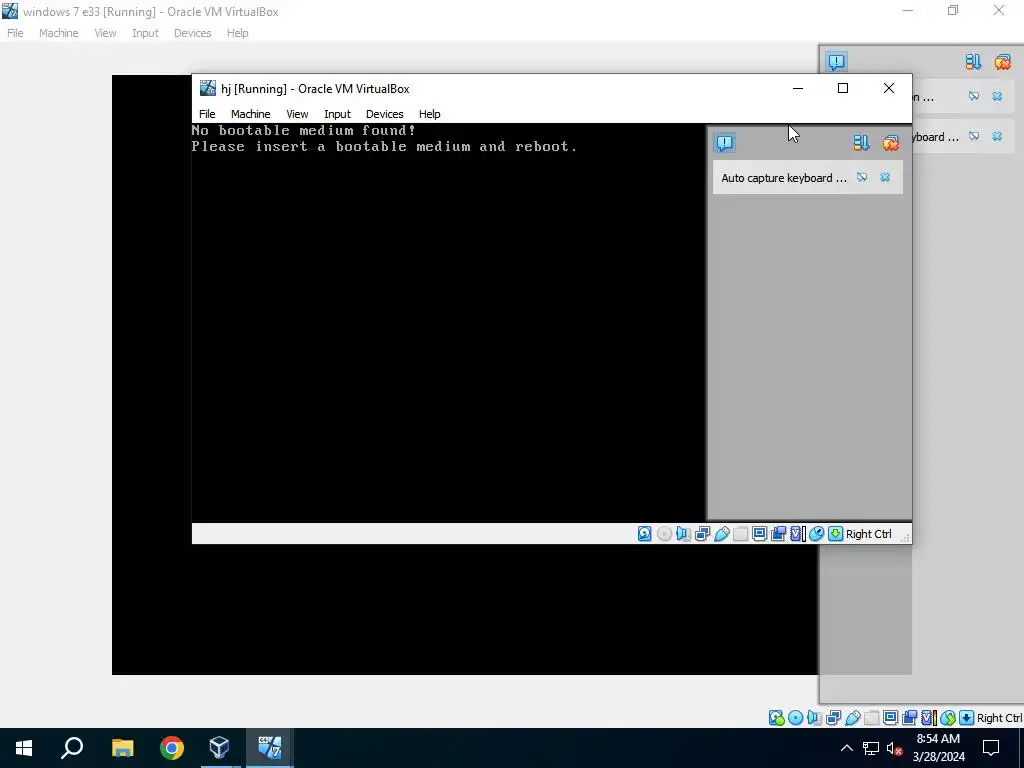Screen dimensions: 1024x768
Task: Click hard disk icon in outer VM status bar
Action: (x=776, y=718)
